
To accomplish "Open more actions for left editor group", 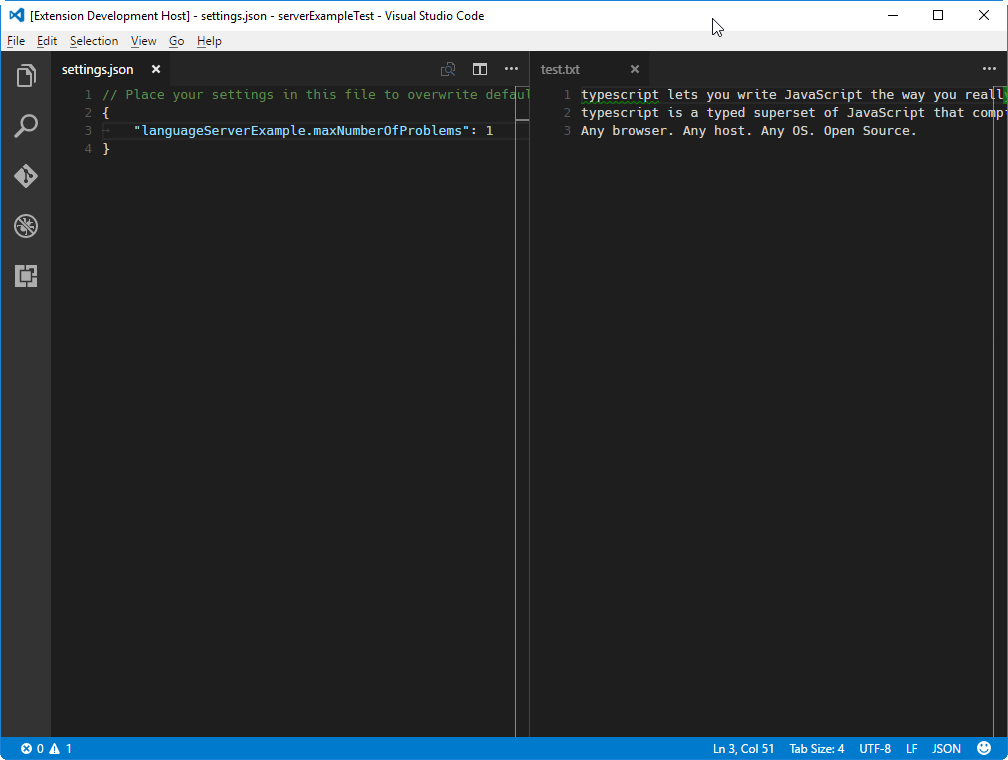I will 511,69.
